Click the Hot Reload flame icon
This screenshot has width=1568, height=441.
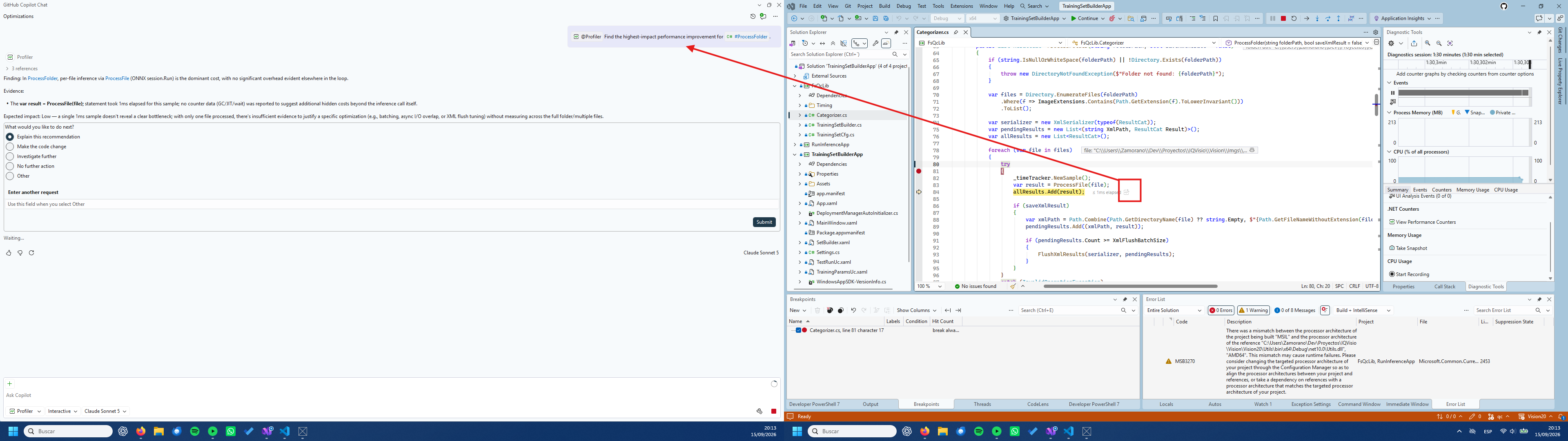click(1112, 18)
